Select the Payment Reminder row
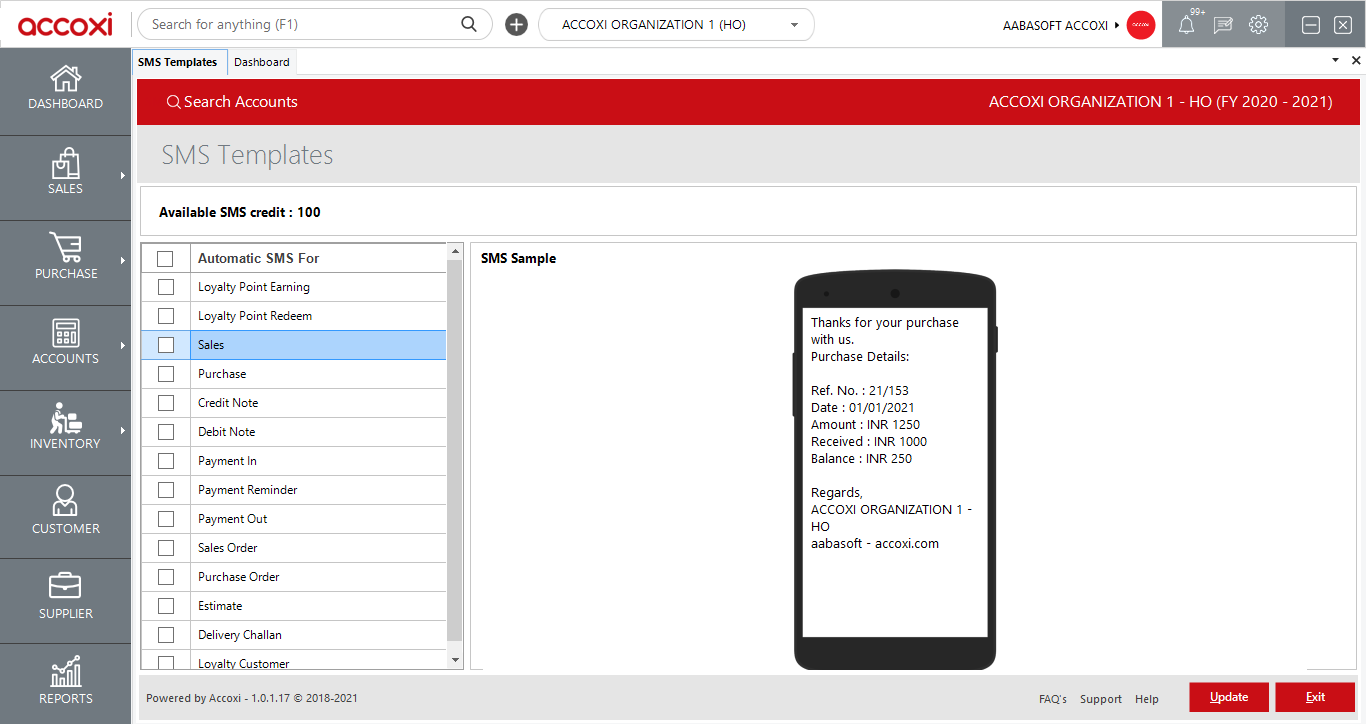Viewport: 1366px width, 724px height. (294, 490)
